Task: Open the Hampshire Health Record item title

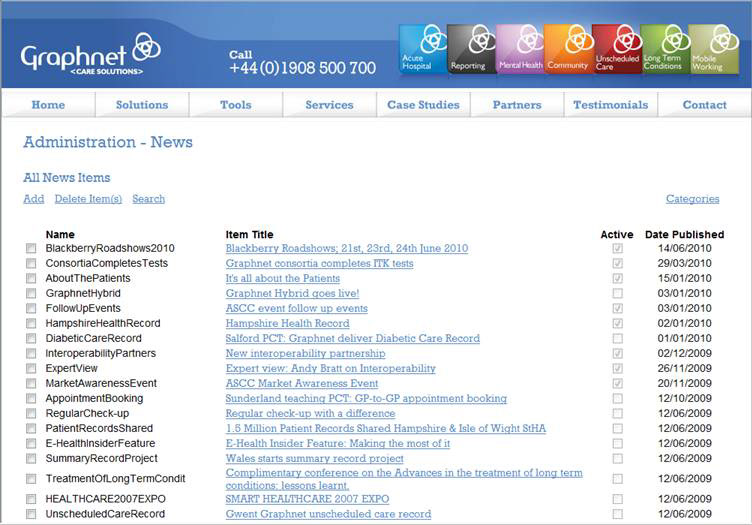Action: click(287, 324)
